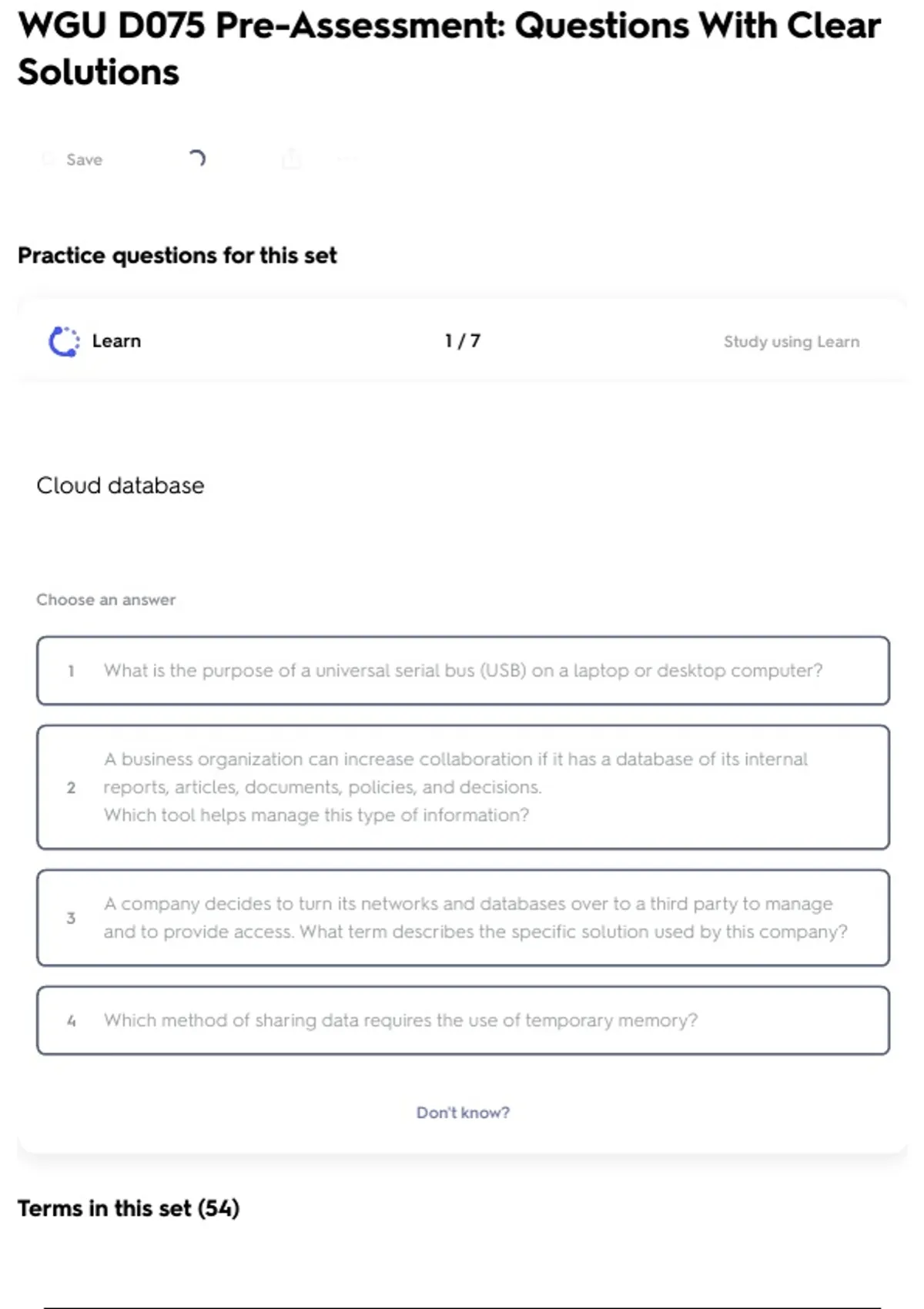Select answer 1 about the USB purpose

463,671
